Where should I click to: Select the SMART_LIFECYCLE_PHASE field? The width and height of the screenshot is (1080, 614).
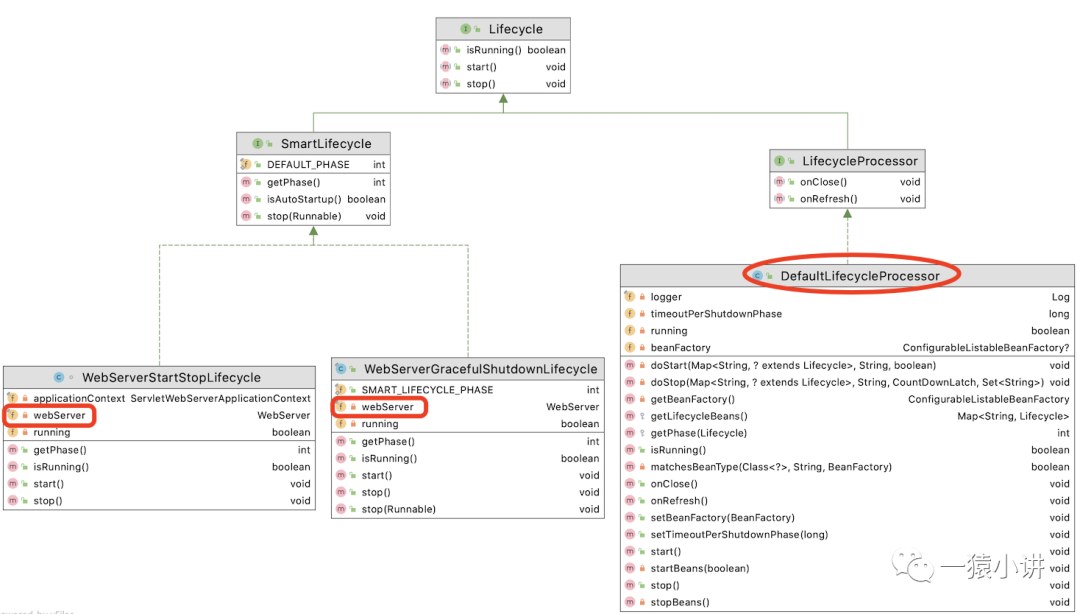click(468, 389)
